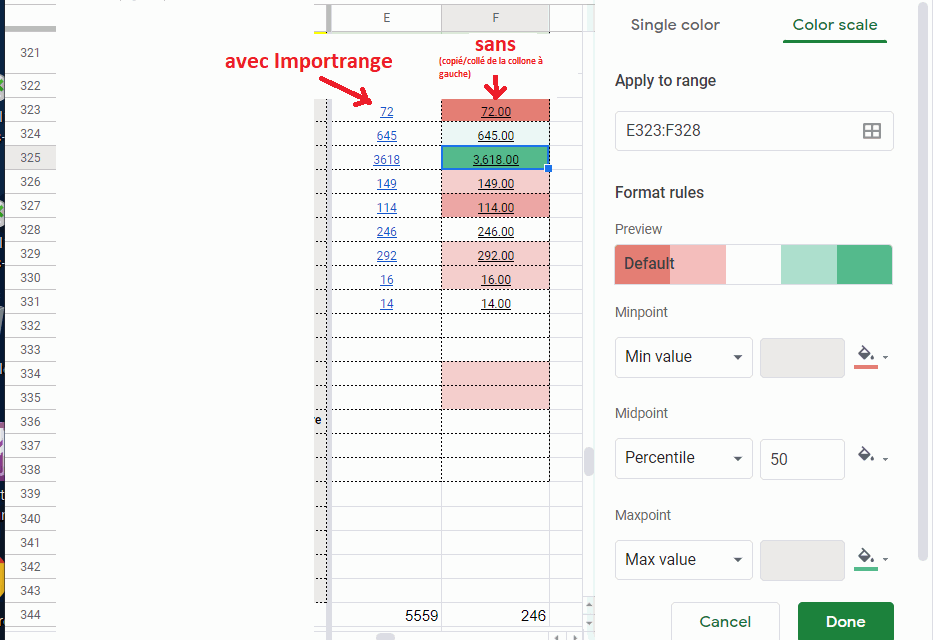
Task: Click the select data range grid icon
Action: coord(871,131)
